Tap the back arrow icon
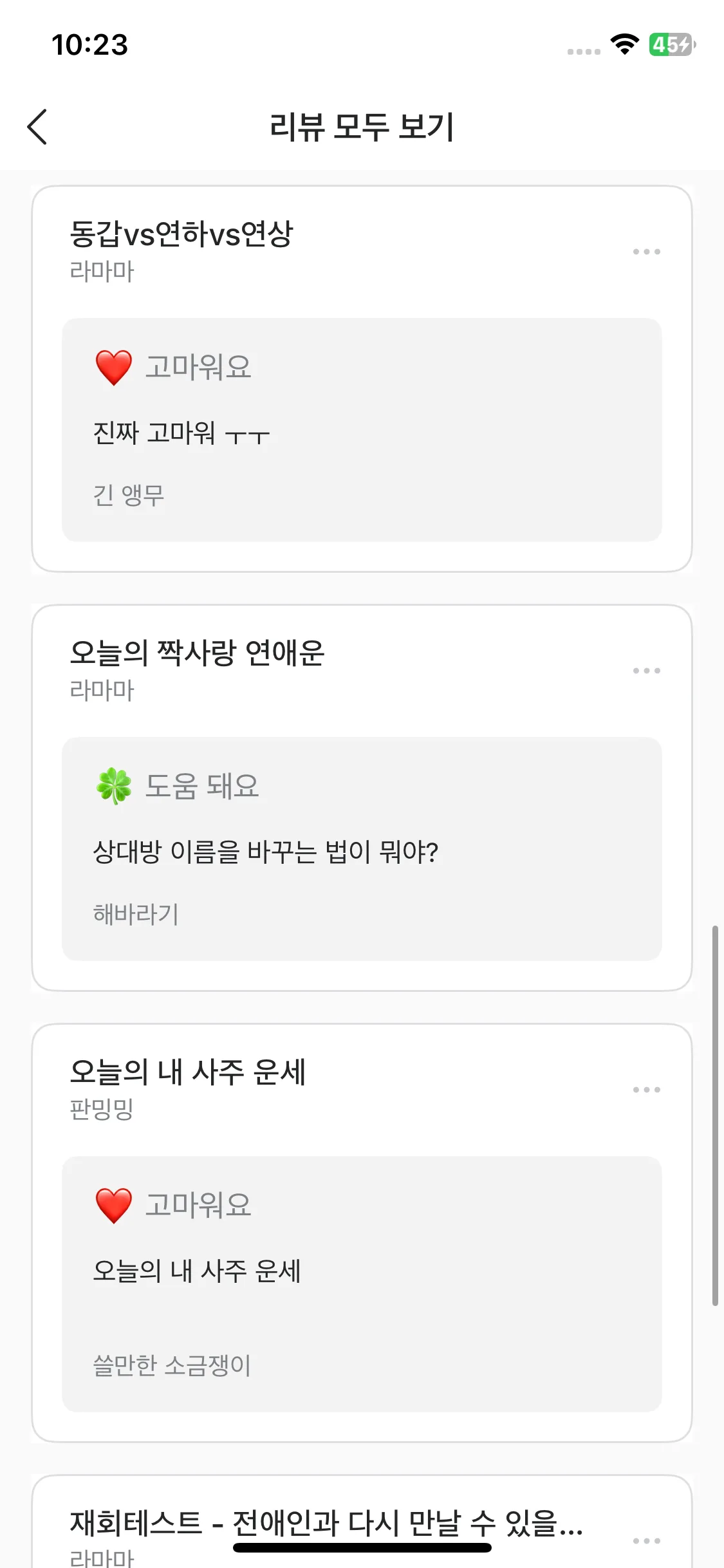The image size is (724, 1568). [x=38, y=126]
